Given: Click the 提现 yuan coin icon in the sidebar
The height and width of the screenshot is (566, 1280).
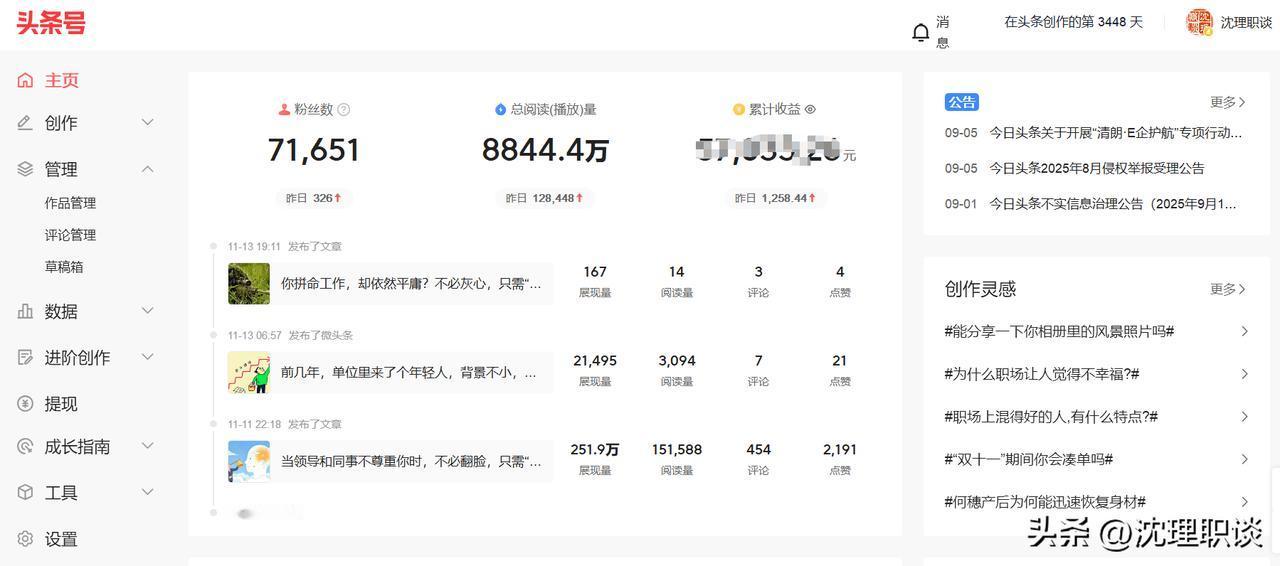Looking at the screenshot, I should click(25, 403).
